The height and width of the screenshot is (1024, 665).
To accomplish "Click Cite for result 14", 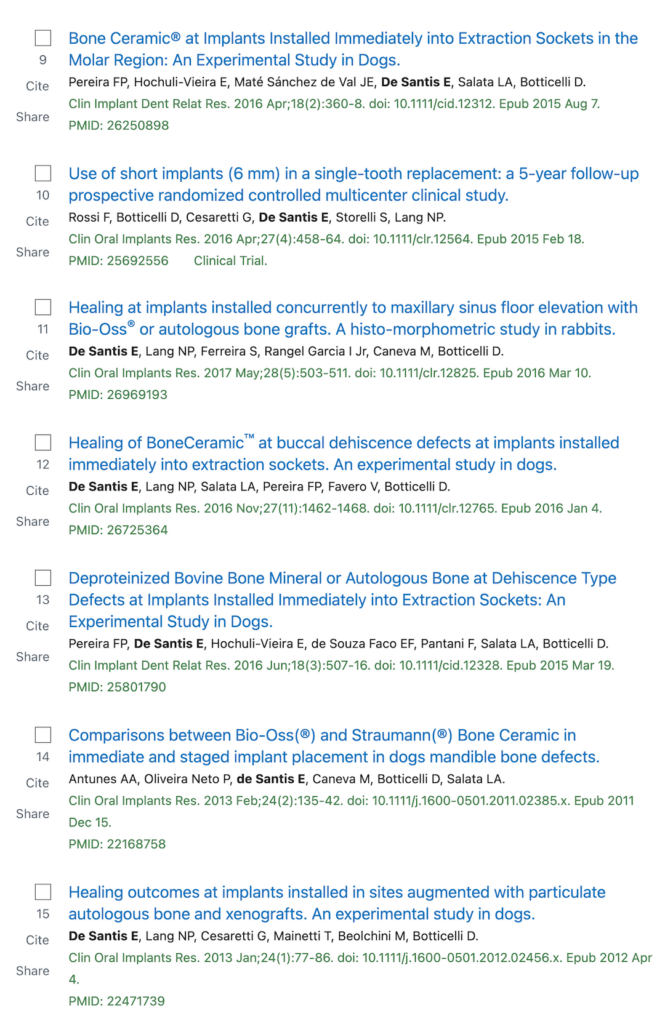I will pos(37,782).
